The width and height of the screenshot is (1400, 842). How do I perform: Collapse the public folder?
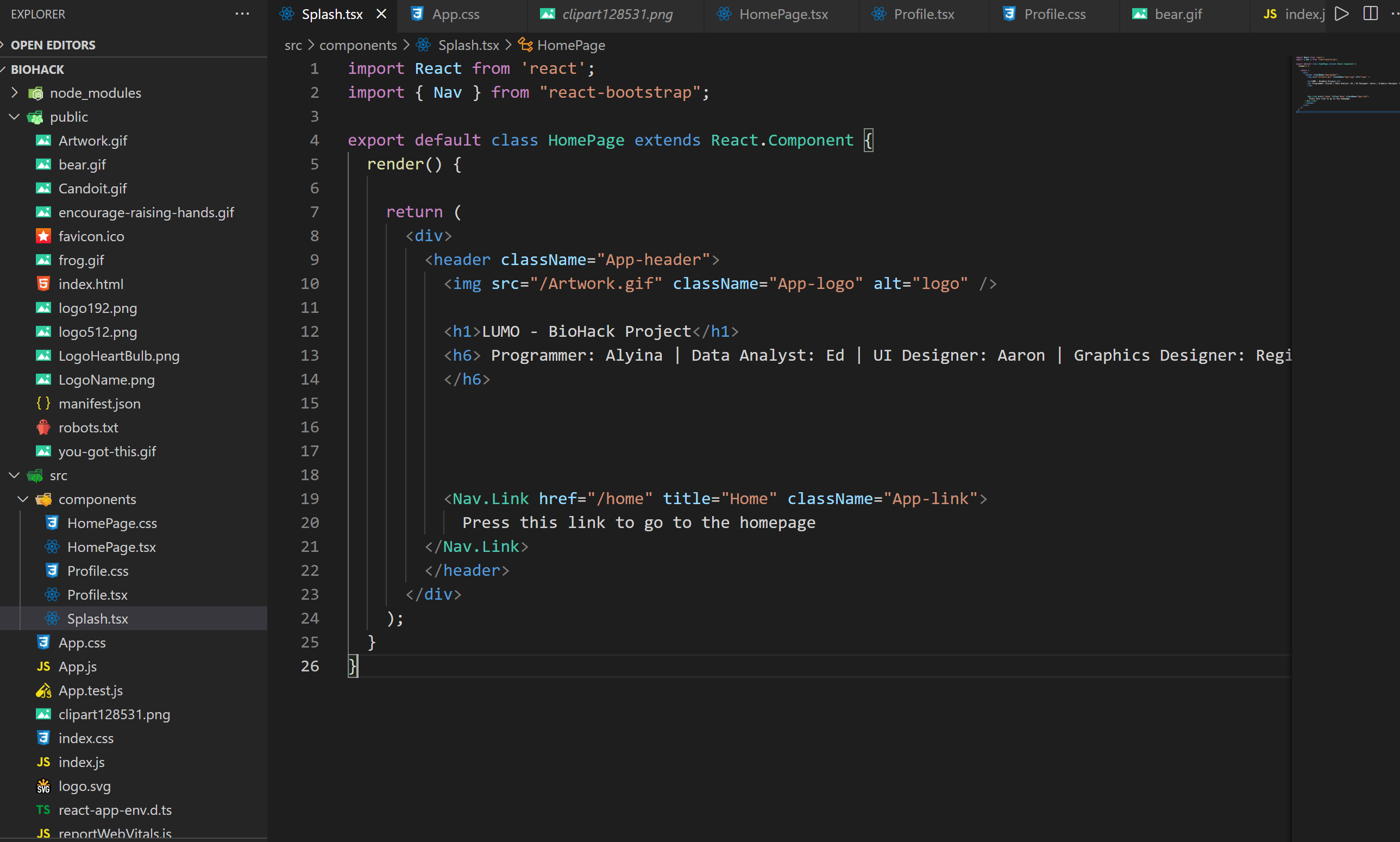[68, 117]
